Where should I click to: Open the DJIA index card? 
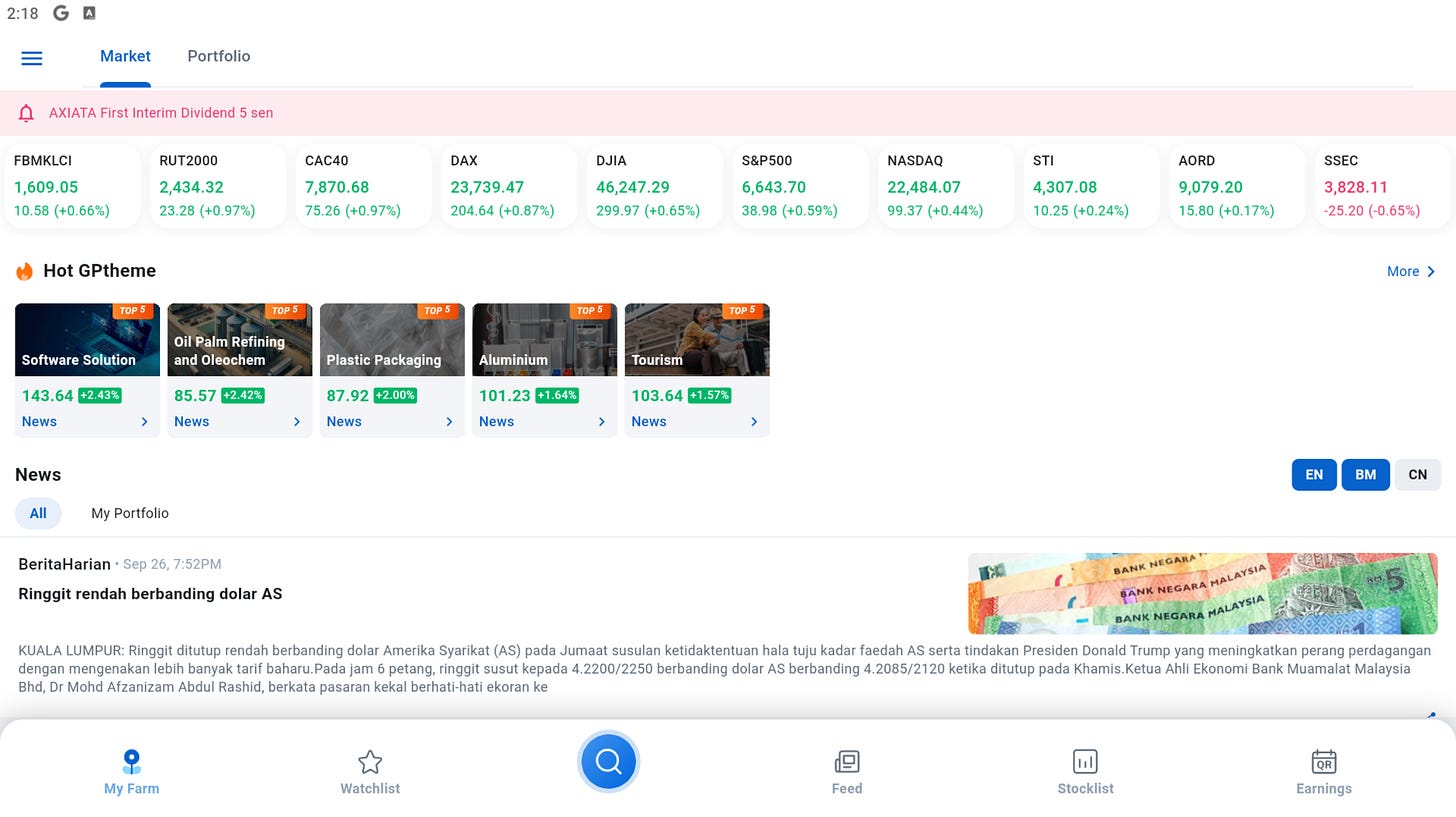[655, 186]
